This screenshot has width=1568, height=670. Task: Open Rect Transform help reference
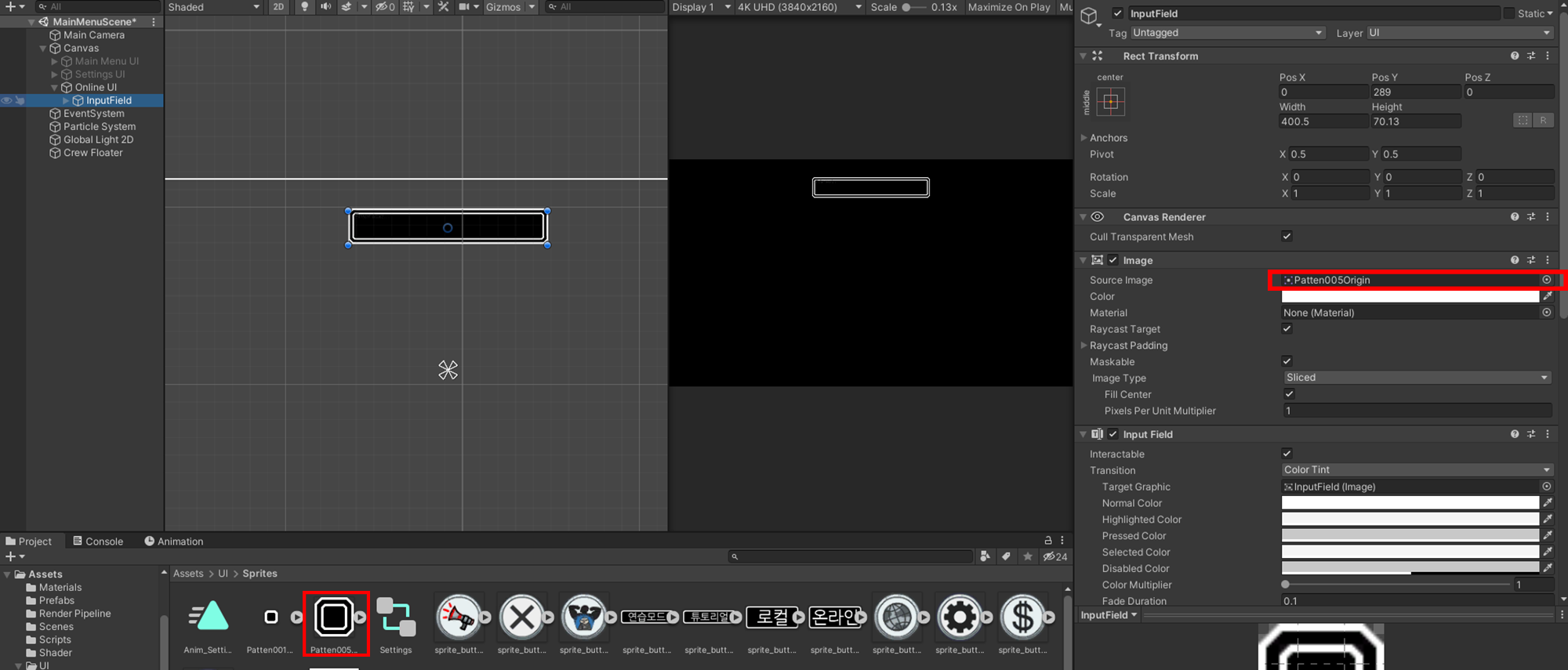pos(1515,56)
